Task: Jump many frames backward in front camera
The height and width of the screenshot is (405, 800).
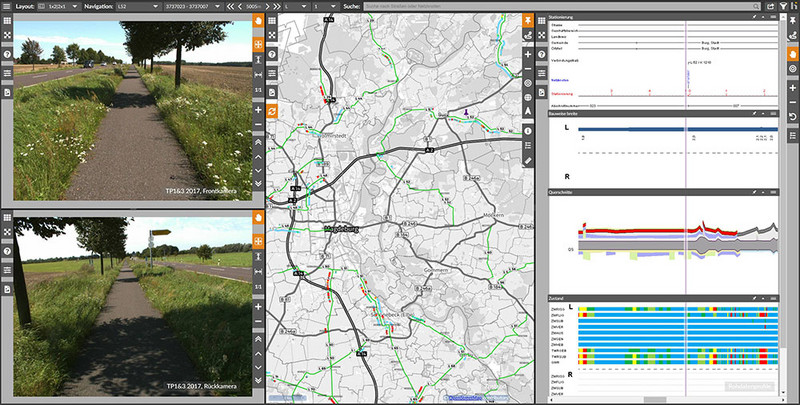Action: click(258, 184)
